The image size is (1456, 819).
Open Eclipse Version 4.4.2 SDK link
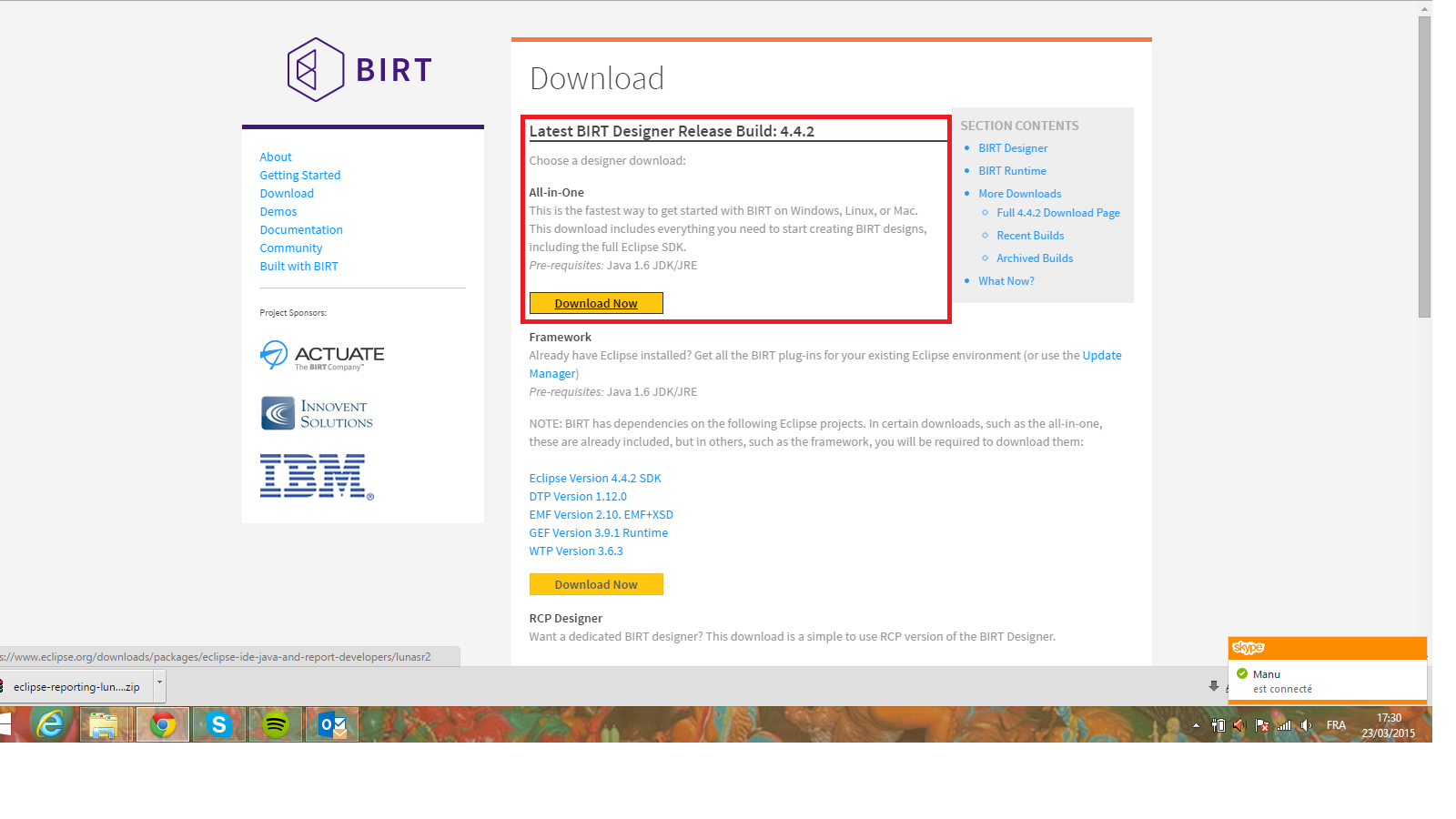click(x=595, y=478)
